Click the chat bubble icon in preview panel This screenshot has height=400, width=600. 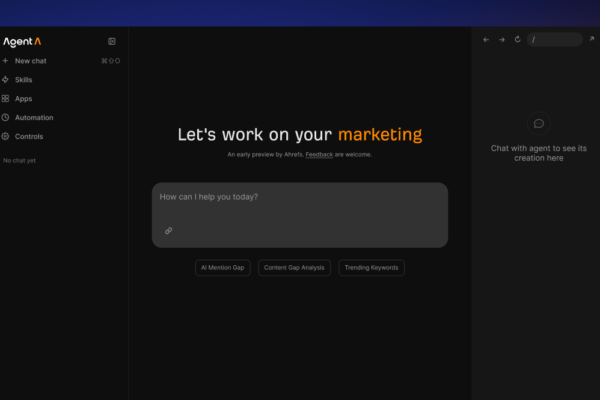[539, 123]
